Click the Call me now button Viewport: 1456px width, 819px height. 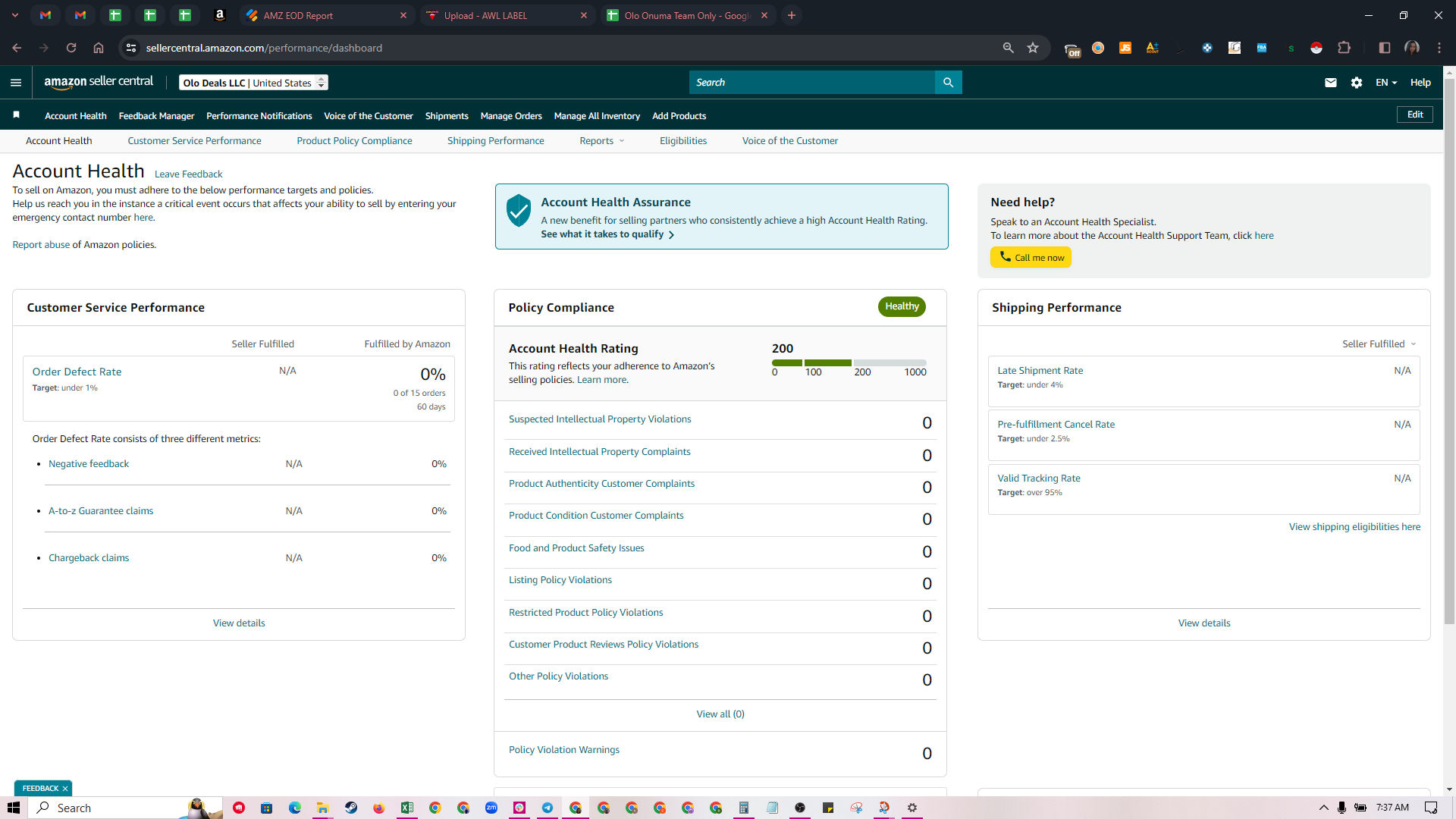tap(1031, 258)
